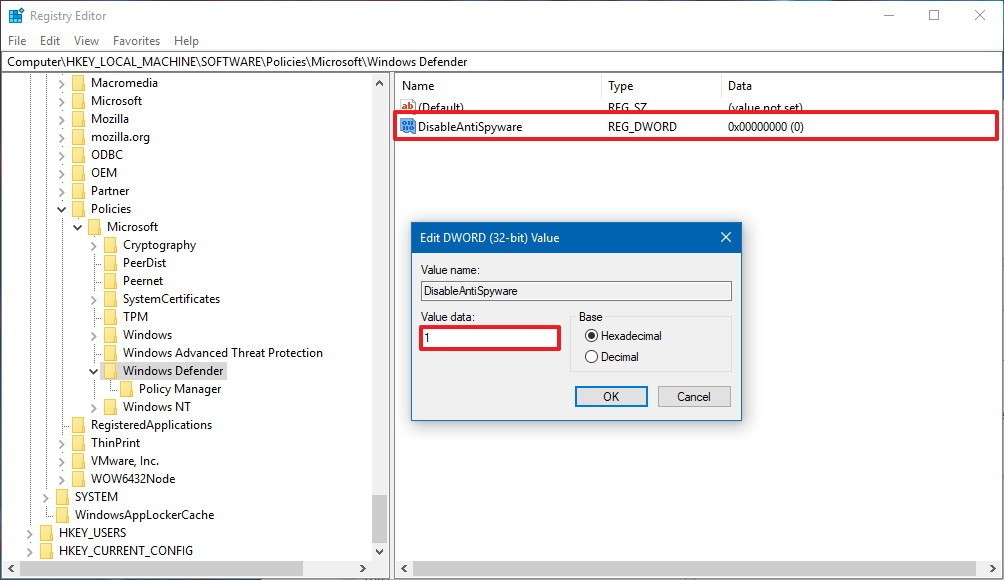Click the SystemCertificates folder icon
Screen dimensions: 1004x580
click(x=111, y=298)
